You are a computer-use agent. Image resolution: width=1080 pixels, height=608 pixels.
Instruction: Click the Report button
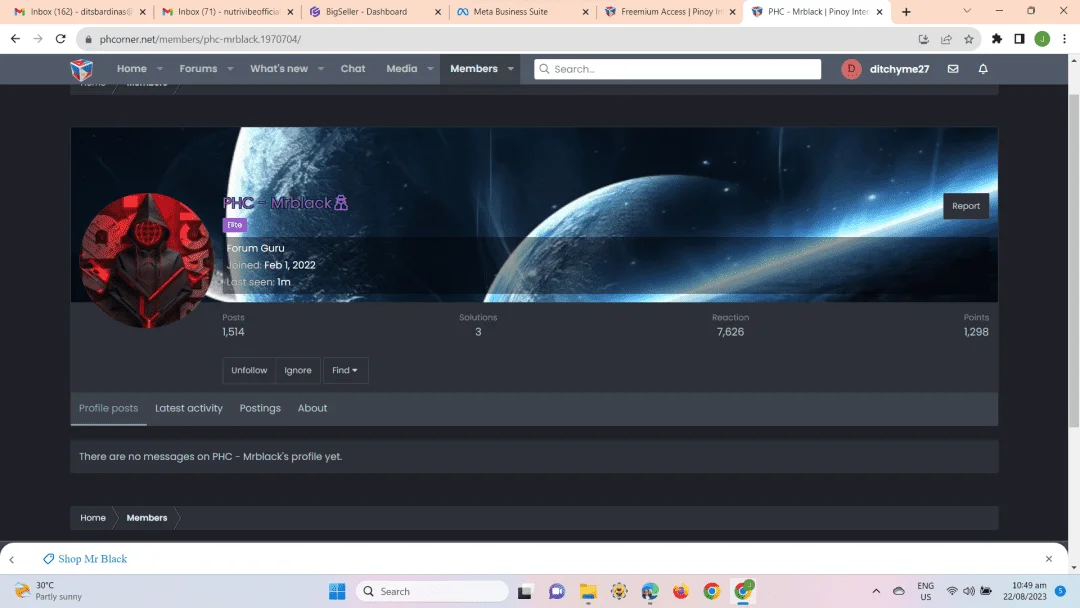pos(966,206)
